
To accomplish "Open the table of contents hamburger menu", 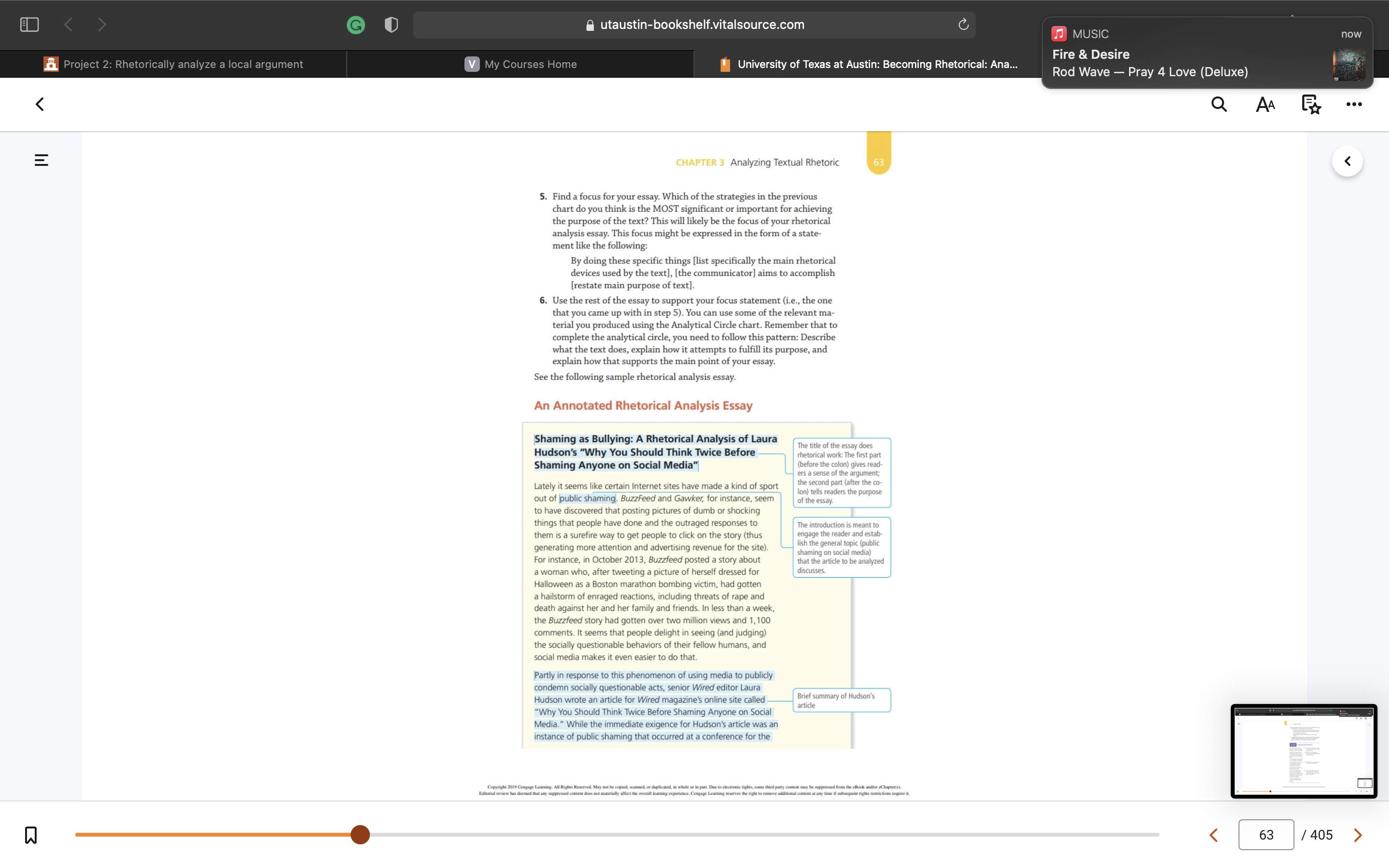I will coord(41,160).
